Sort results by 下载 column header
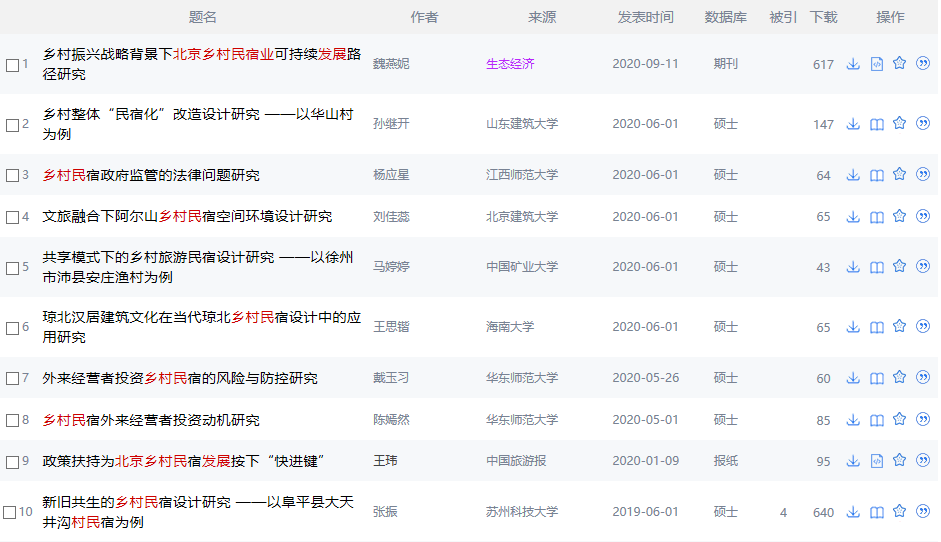The image size is (941, 542). (x=823, y=17)
